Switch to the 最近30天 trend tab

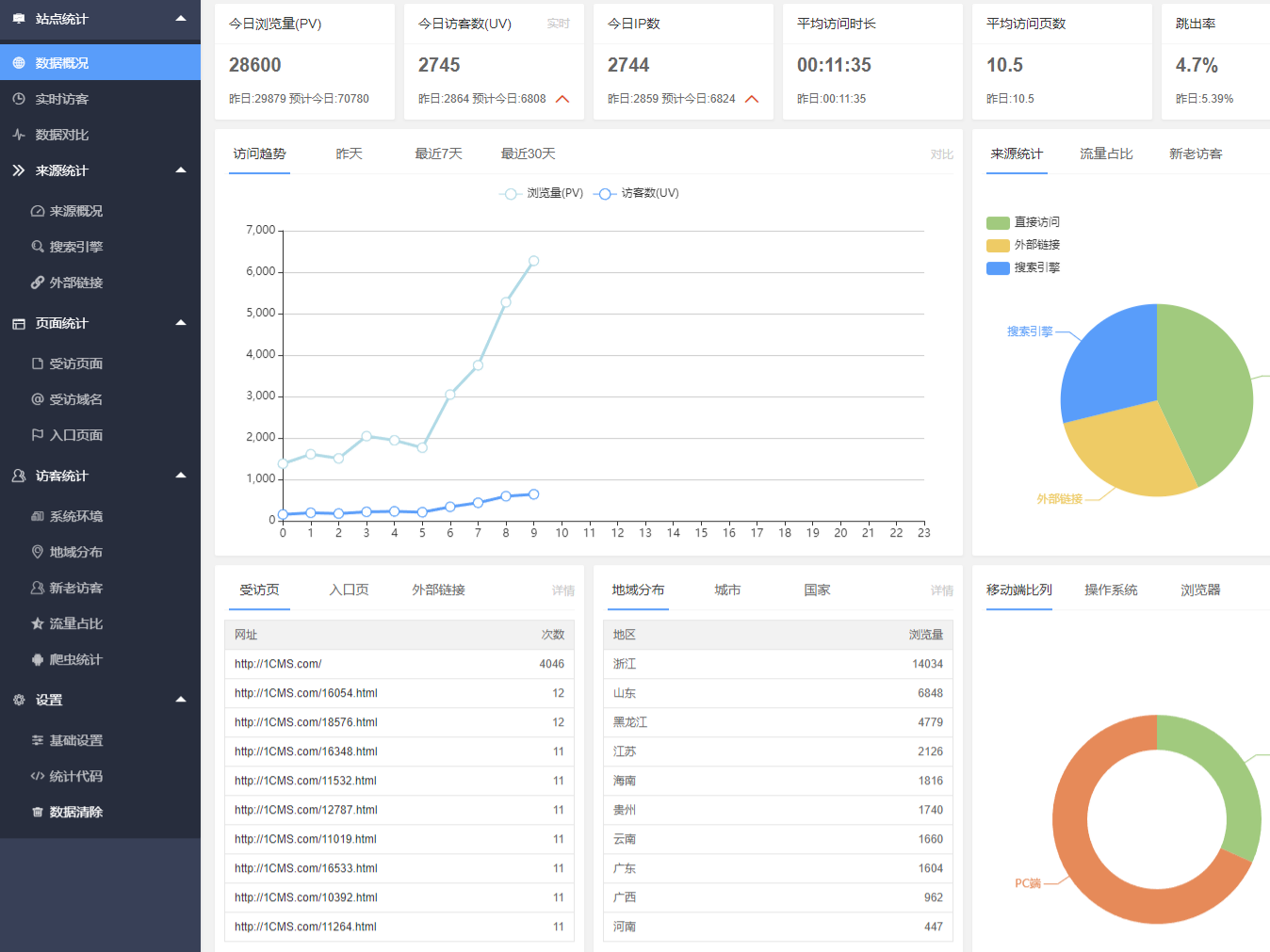[527, 153]
